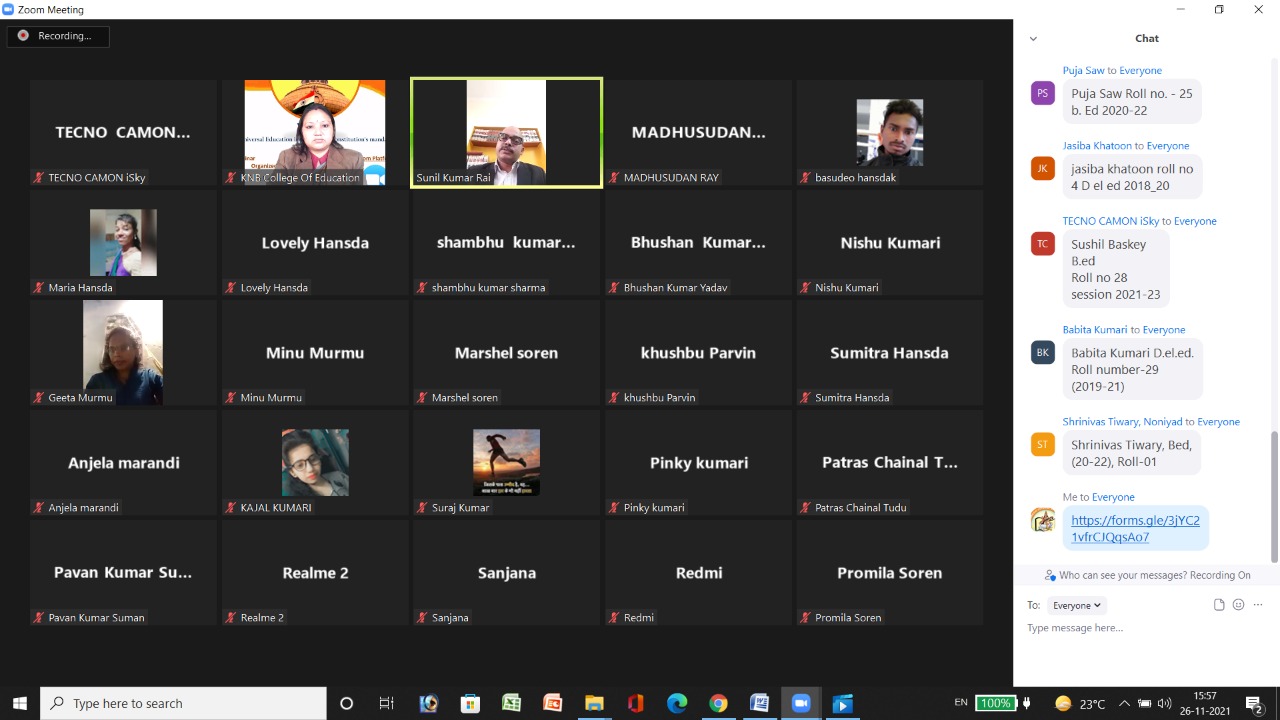Click Puja Saw sender name in chat
This screenshot has height=720, width=1280.
pos(1083,70)
